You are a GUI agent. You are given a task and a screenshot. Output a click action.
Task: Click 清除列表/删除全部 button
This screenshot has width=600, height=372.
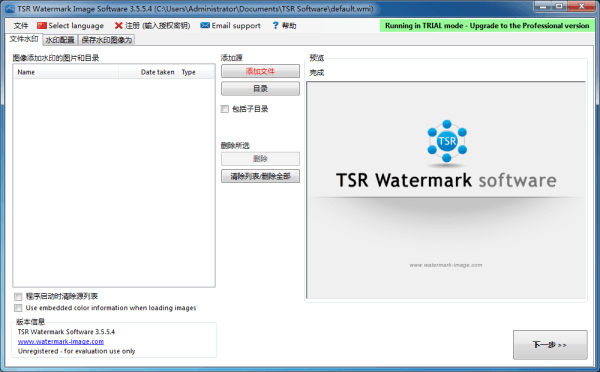(260, 176)
